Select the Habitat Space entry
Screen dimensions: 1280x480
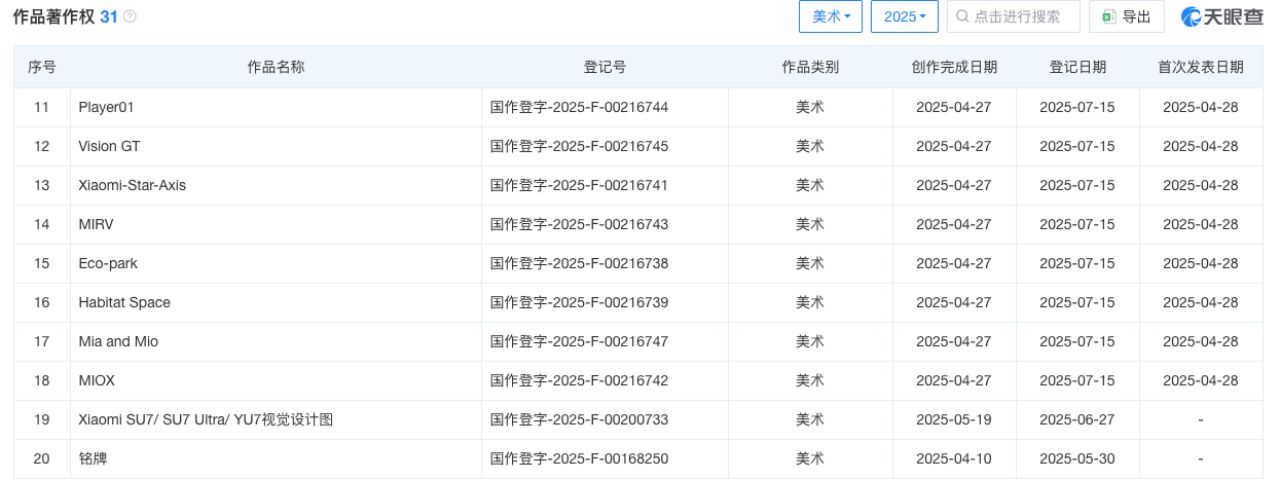[124, 302]
